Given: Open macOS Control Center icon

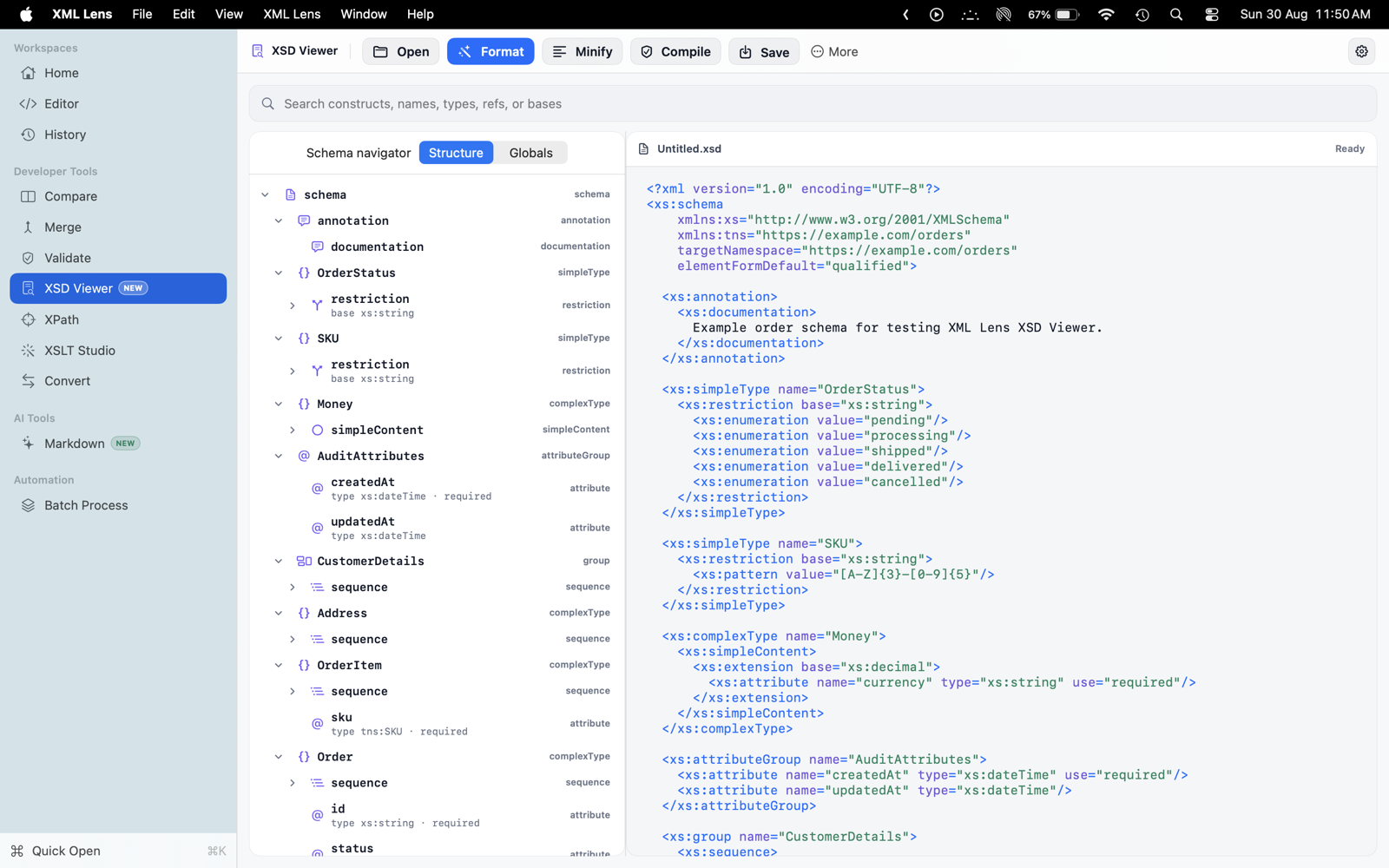Looking at the screenshot, I should (x=1212, y=15).
